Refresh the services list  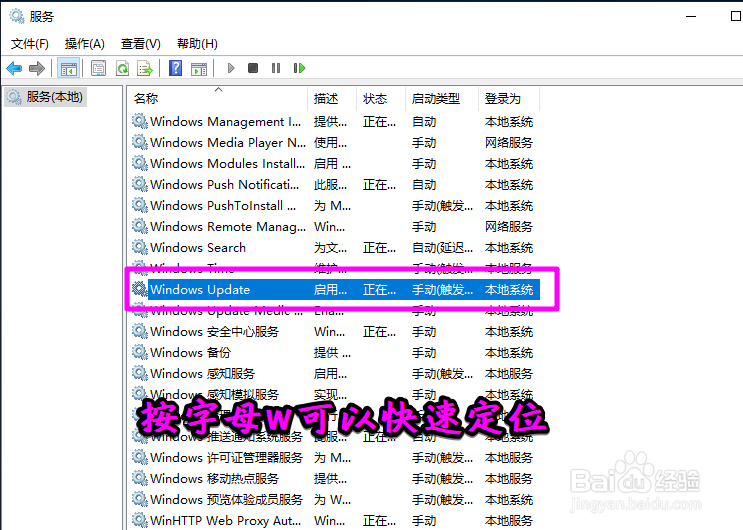pyautogui.click(x=123, y=68)
